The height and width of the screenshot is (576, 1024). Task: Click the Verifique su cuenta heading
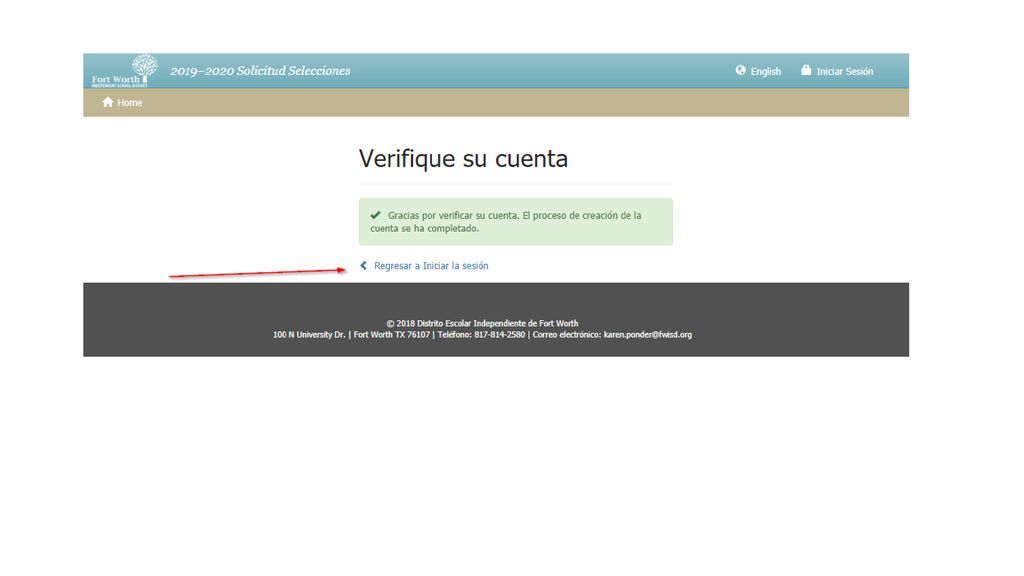pos(464,159)
